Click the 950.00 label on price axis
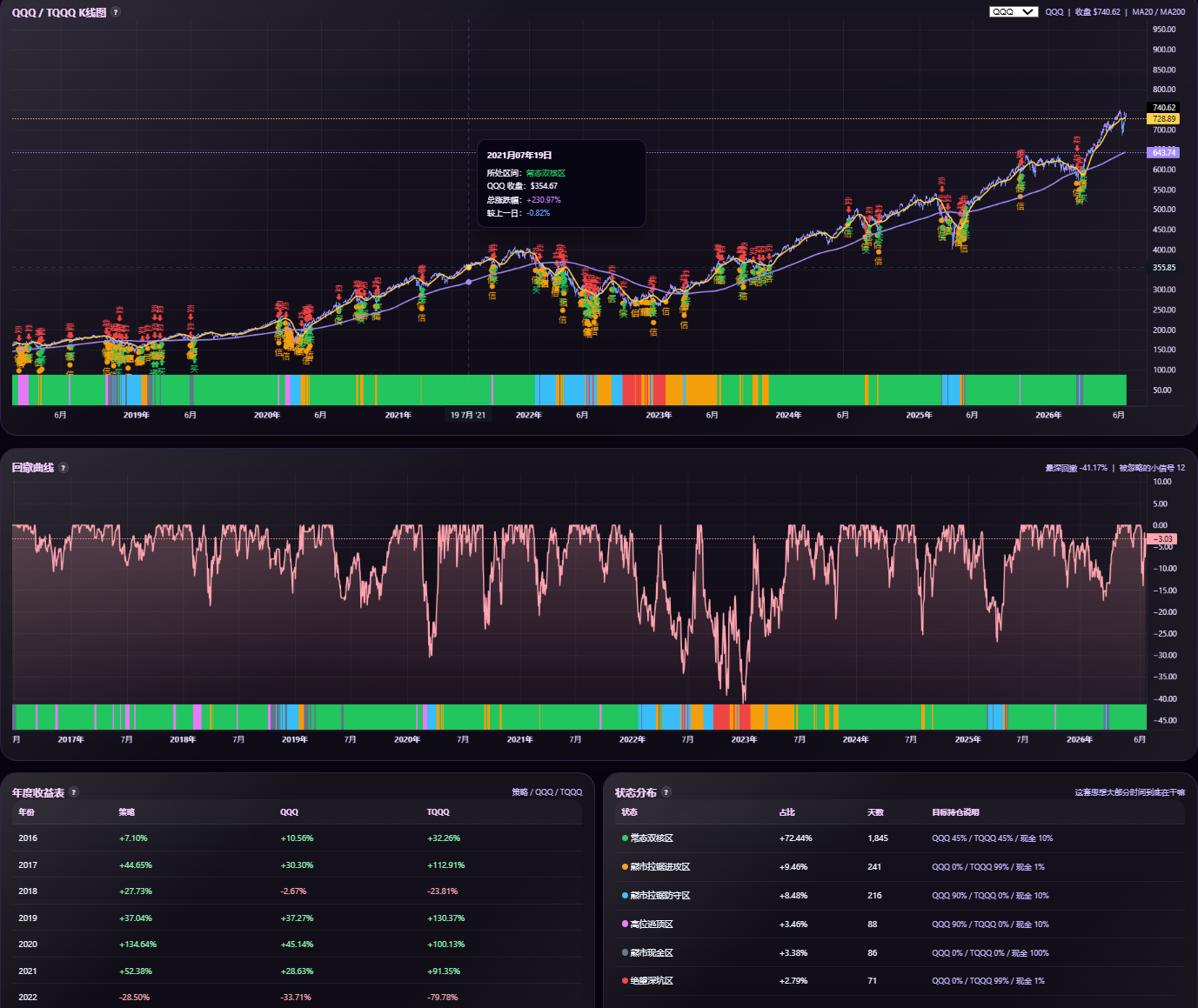This screenshot has width=1198, height=1008. (x=1164, y=30)
